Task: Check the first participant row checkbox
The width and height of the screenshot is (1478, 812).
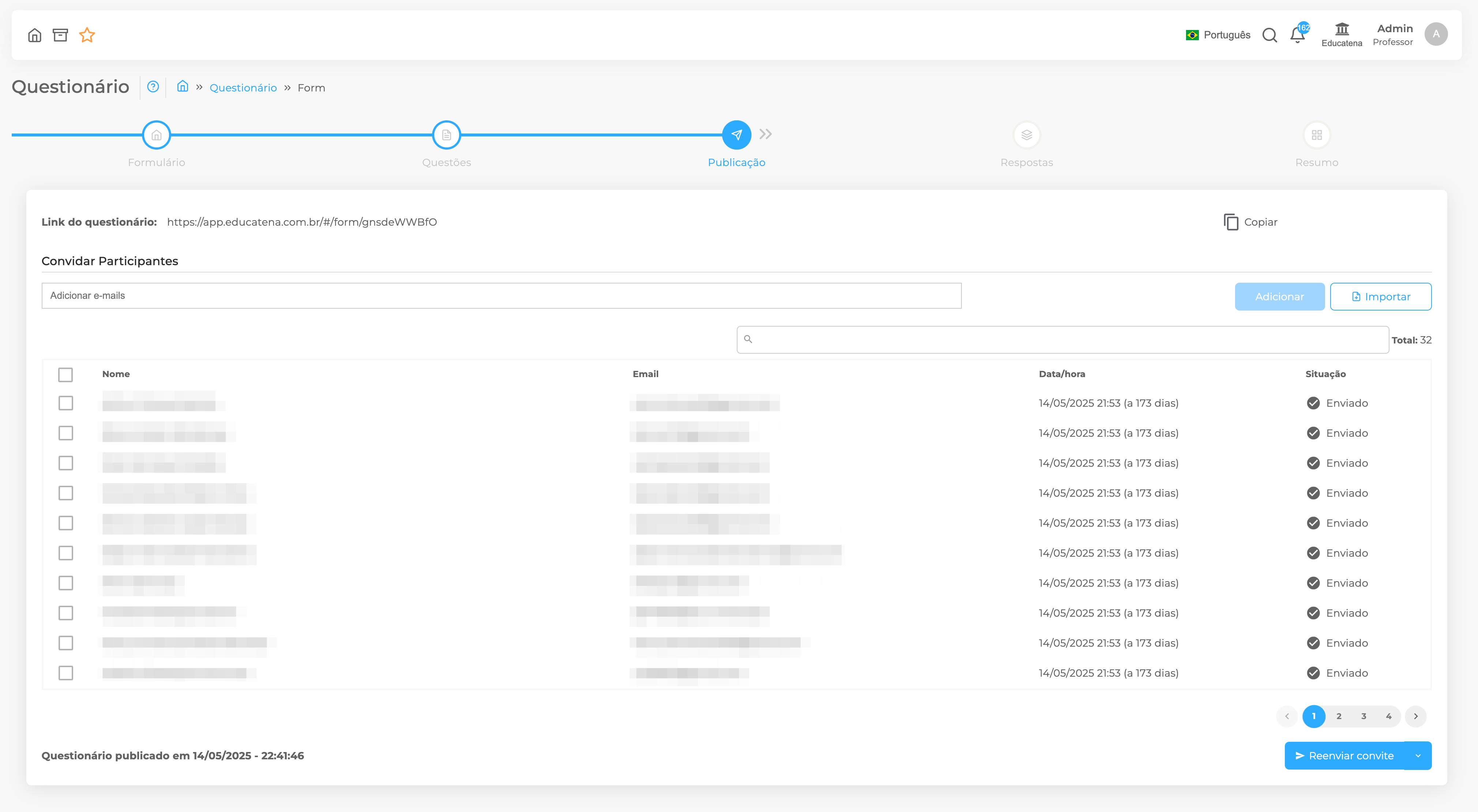Action: (x=66, y=403)
